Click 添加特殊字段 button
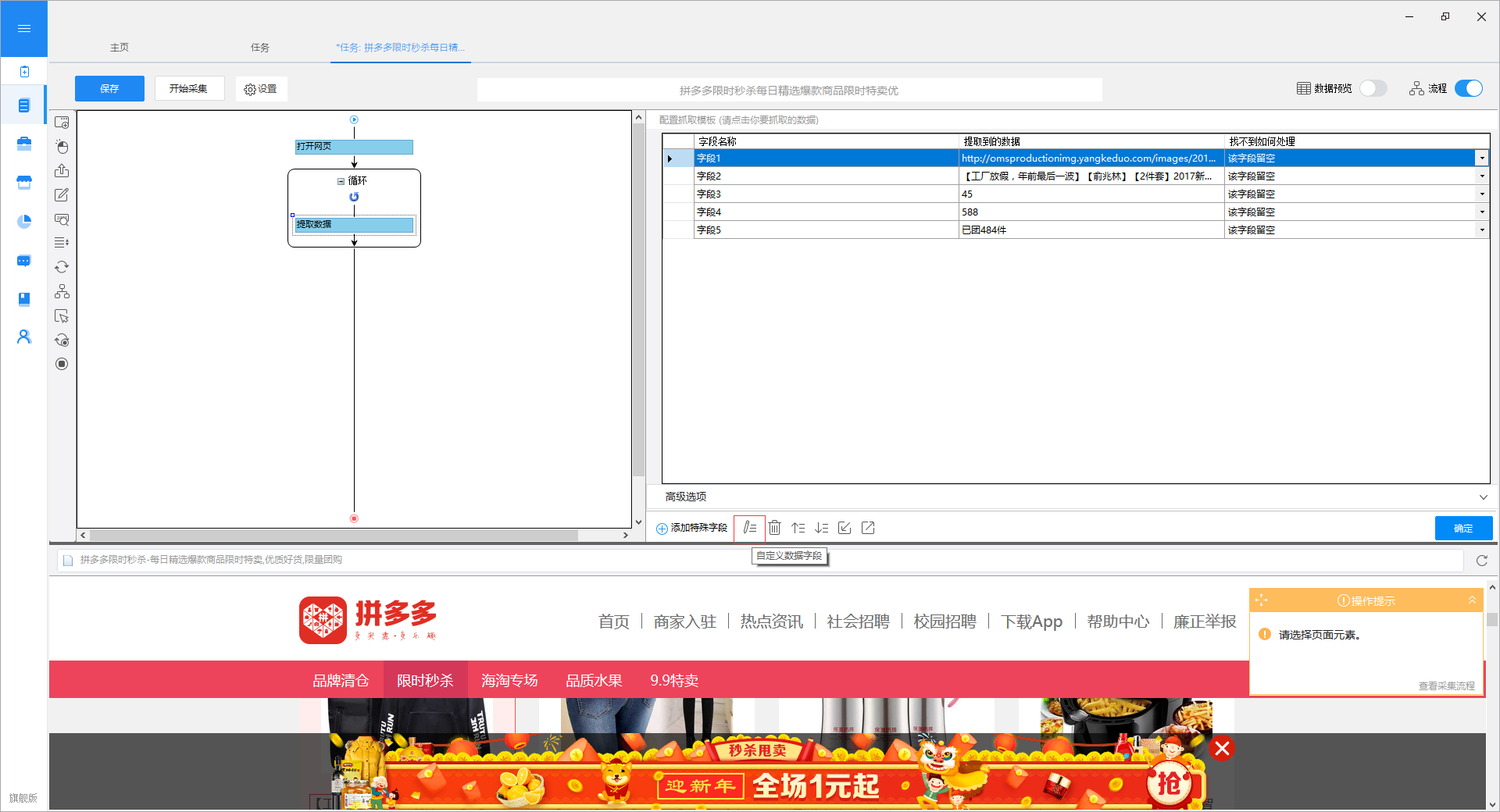 [x=692, y=529]
